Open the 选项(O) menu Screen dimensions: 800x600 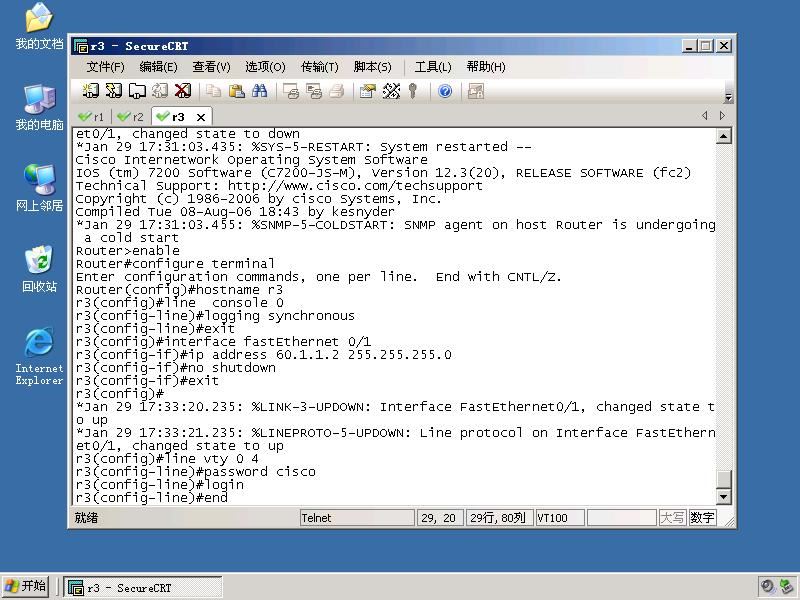(x=265, y=67)
